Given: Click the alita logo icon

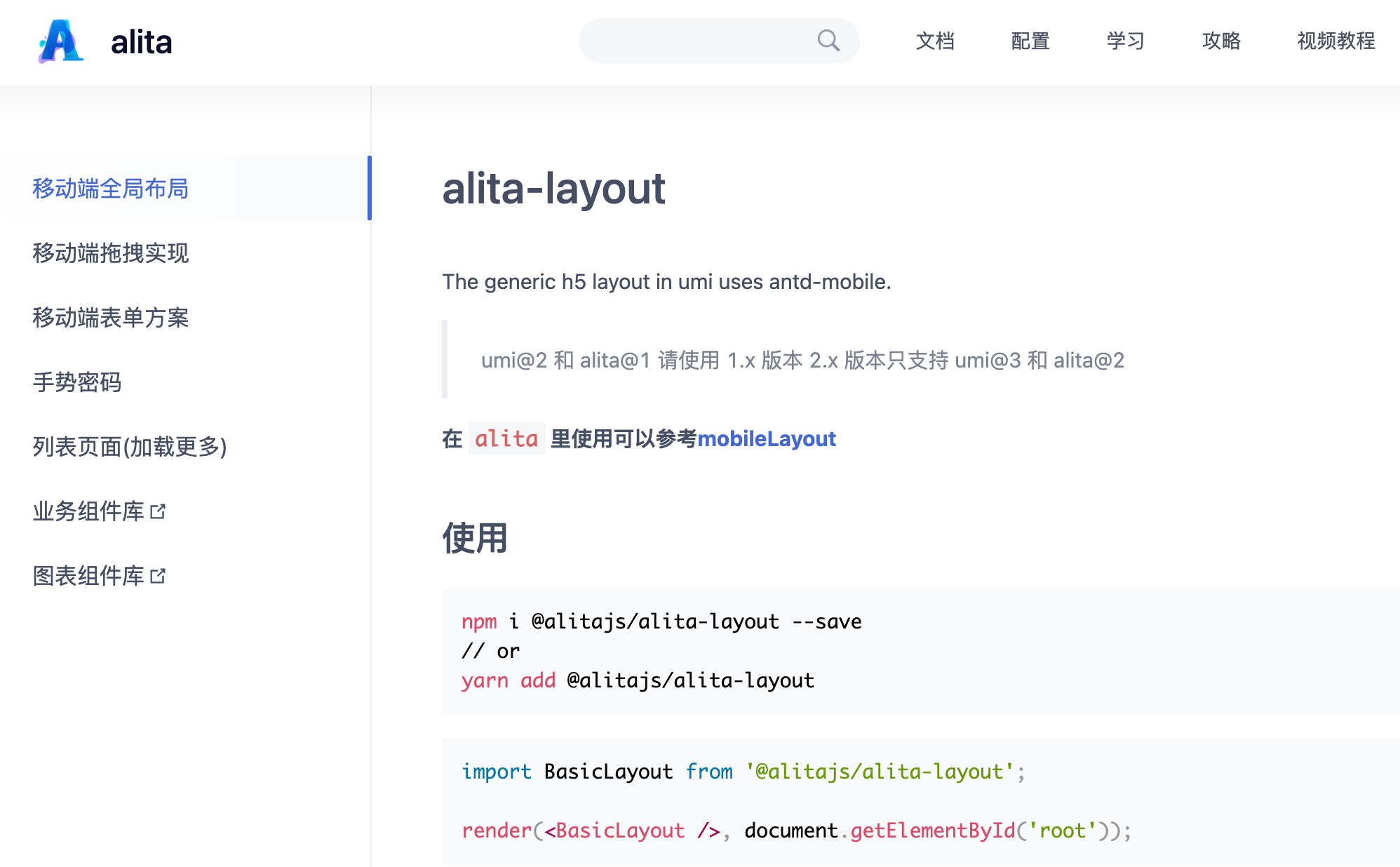Looking at the screenshot, I should [x=61, y=41].
